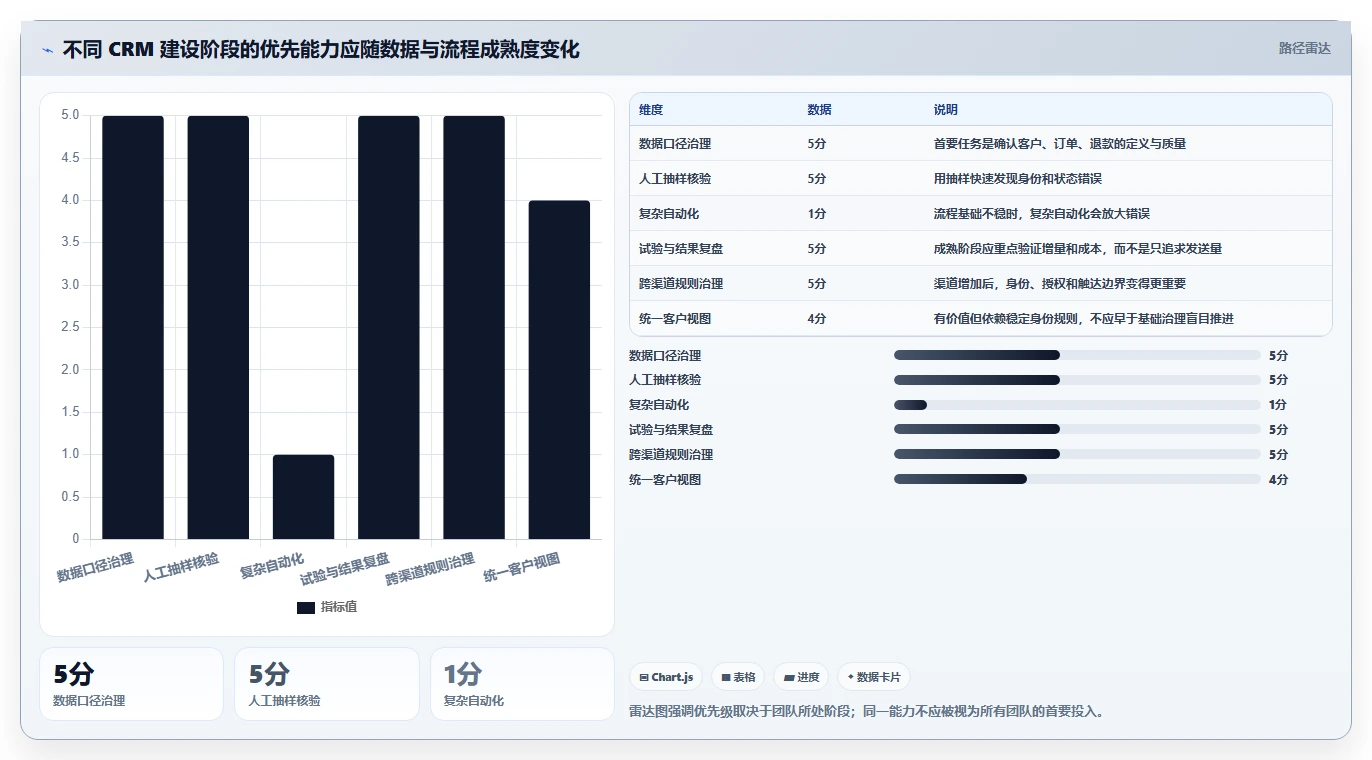Click the 1分 value in table

pos(816,214)
